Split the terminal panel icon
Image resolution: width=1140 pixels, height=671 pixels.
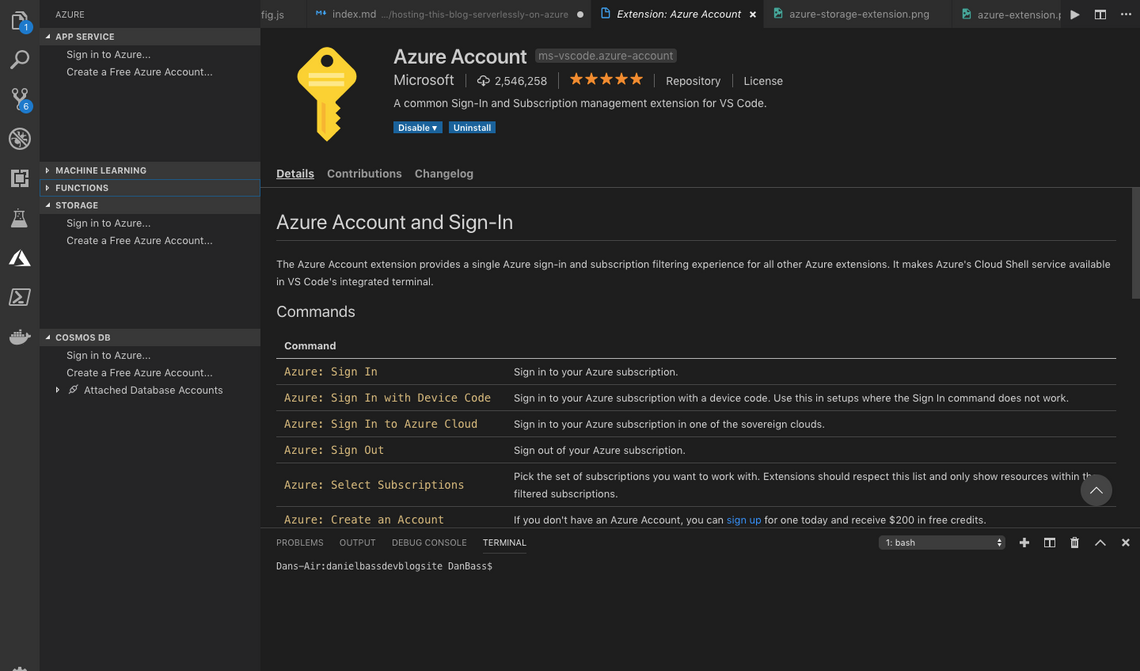pos(1049,543)
